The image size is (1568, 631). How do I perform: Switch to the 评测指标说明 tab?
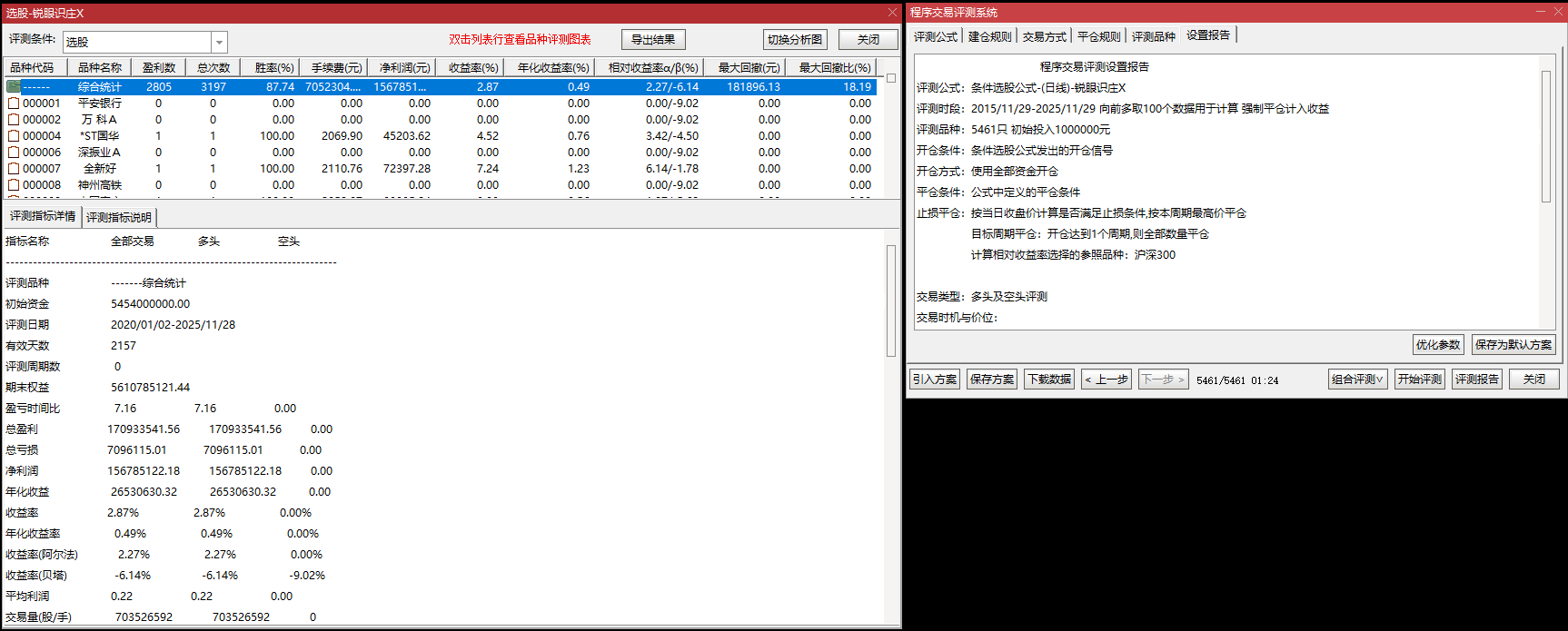click(x=119, y=218)
